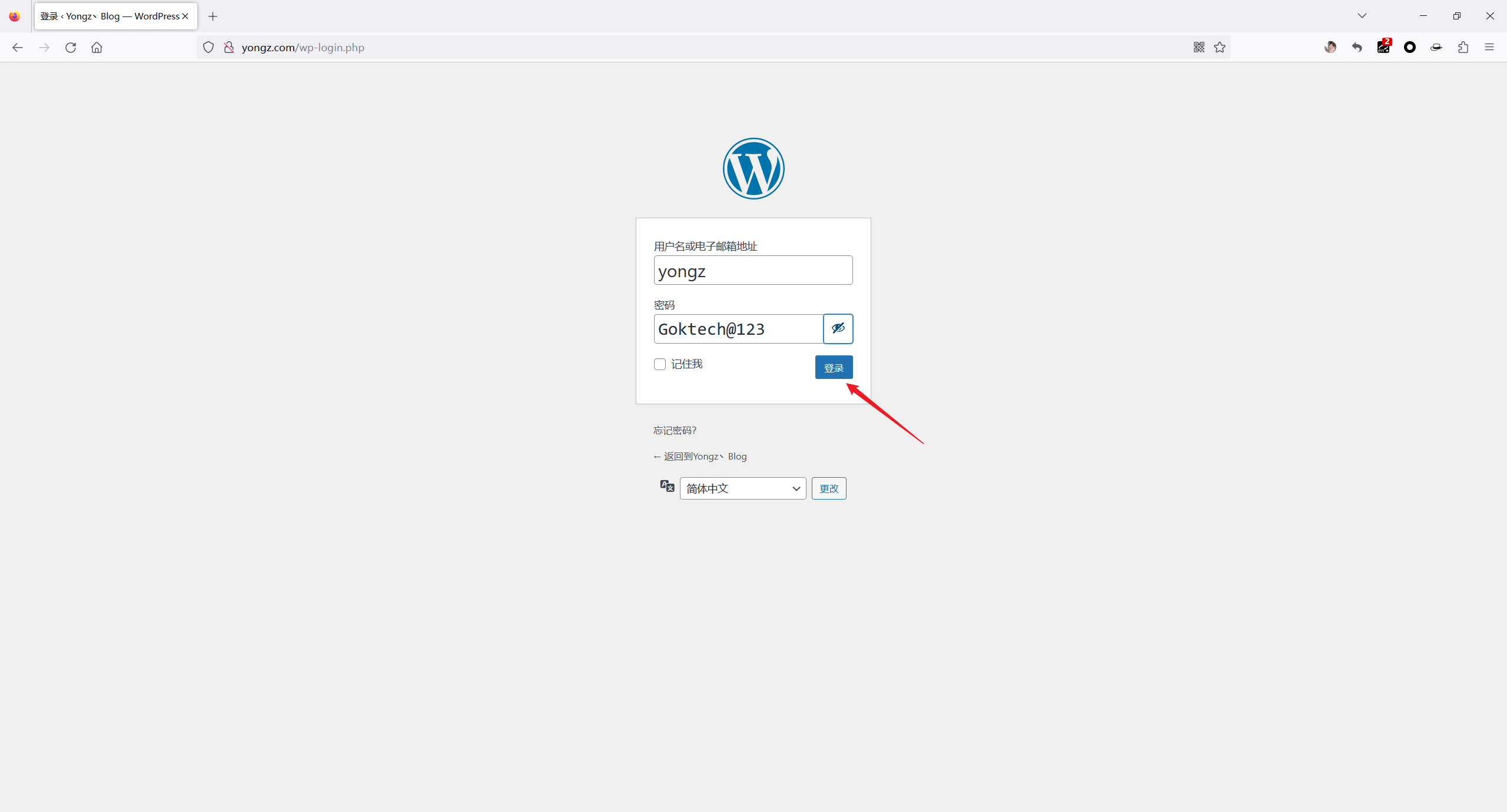Bookmark this page with the star
The image size is (1507, 812).
[1220, 47]
